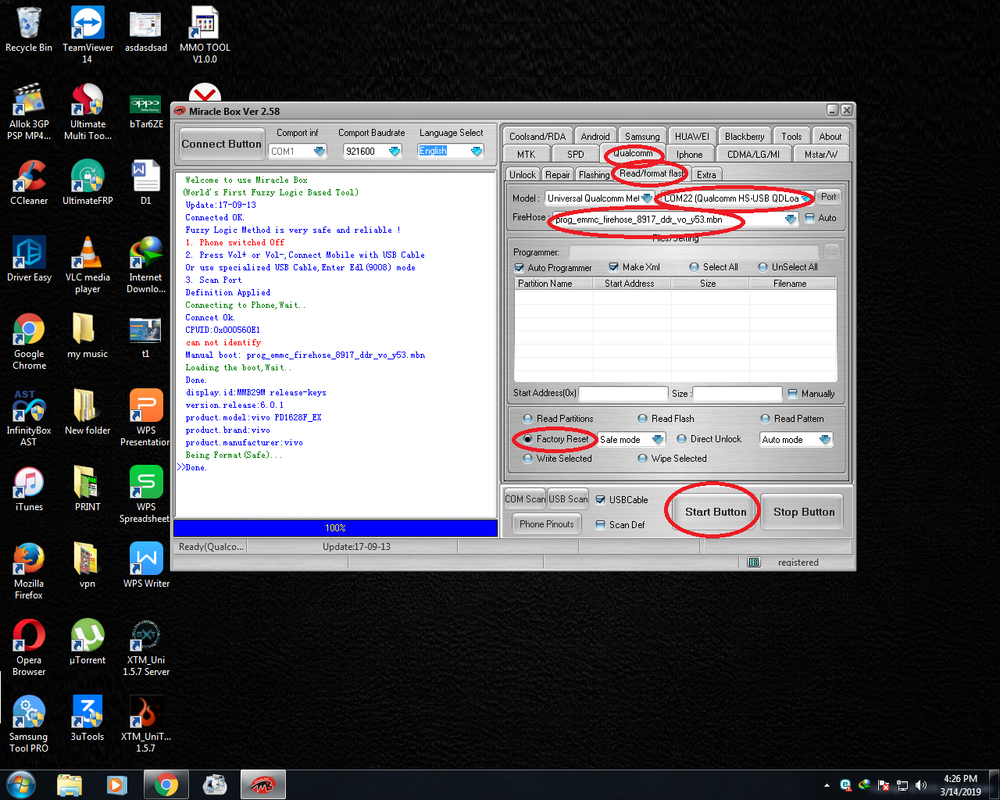Click the Start Button

(715, 512)
